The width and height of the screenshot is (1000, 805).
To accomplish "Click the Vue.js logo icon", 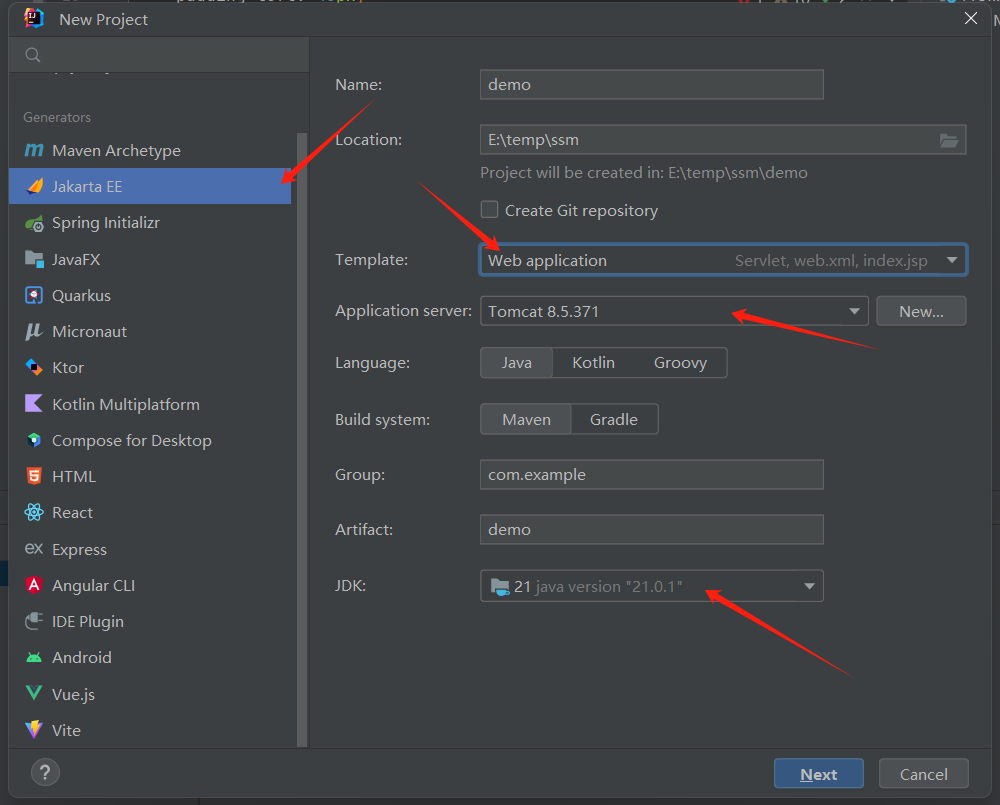I will [34, 693].
